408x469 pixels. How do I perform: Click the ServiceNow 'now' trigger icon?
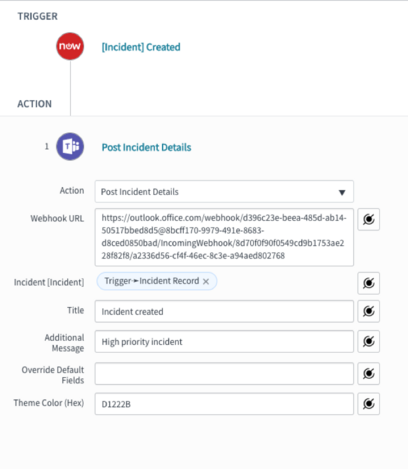point(70,46)
